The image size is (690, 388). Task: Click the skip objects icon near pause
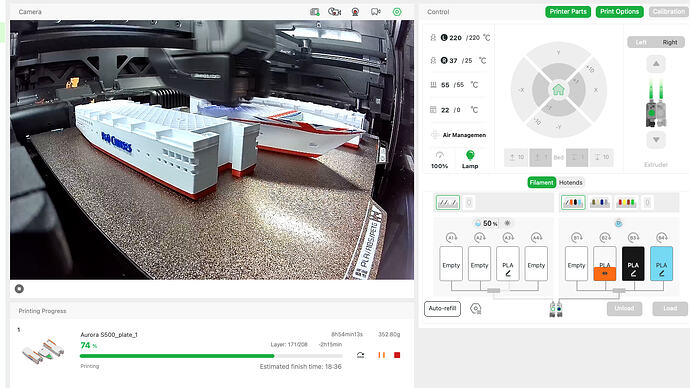(360, 355)
